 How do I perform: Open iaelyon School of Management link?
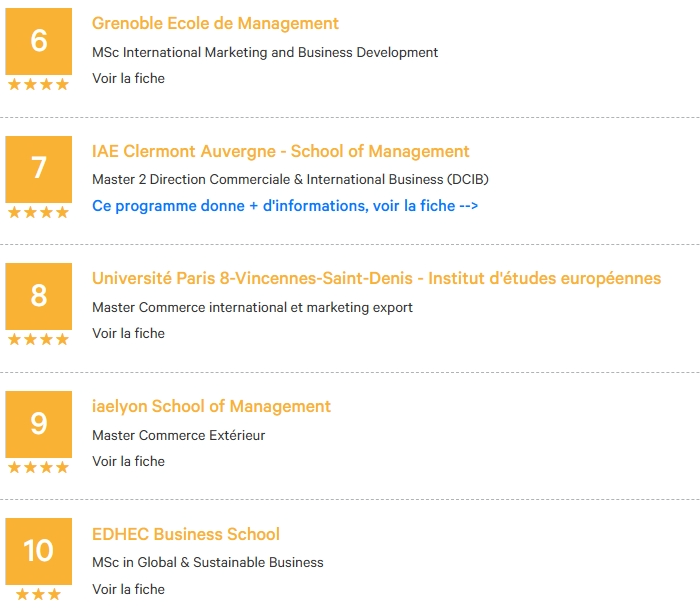click(x=211, y=406)
